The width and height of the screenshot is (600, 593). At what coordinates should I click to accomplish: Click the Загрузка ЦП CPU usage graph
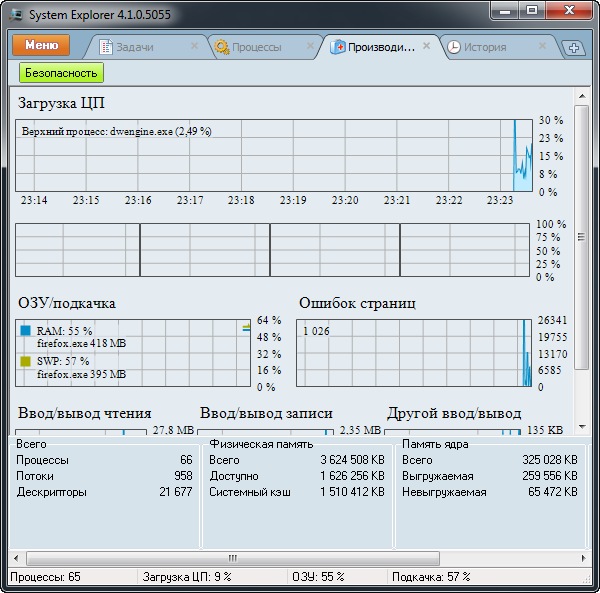[x=265, y=155]
